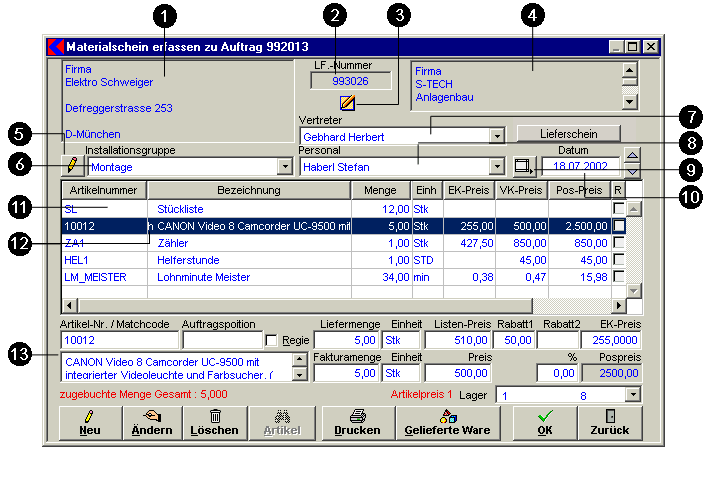This screenshot has width=709, height=482.
Task: Click the calendar icon next to Datum
Action: point(522,166)
